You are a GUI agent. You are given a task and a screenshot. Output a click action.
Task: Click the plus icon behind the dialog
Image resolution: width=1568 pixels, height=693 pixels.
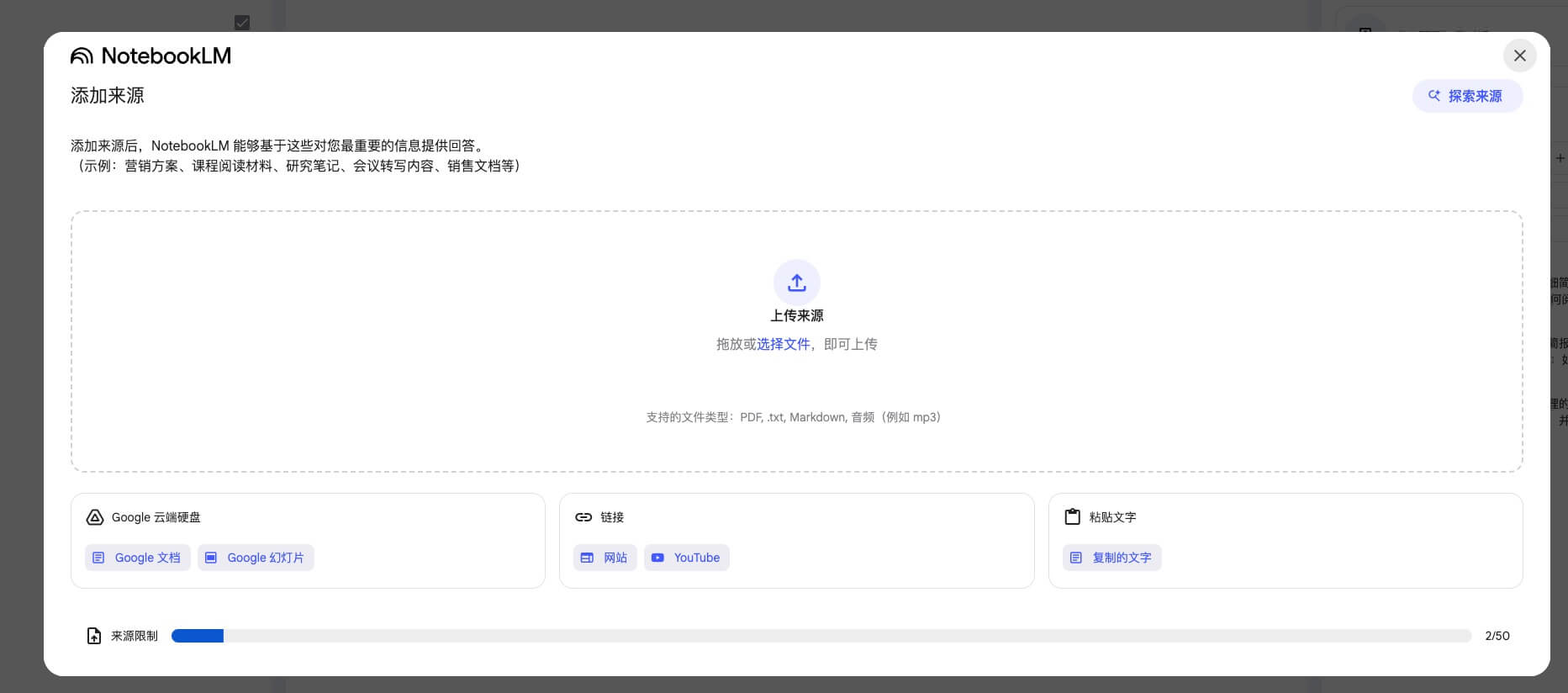pos(1560,158)
